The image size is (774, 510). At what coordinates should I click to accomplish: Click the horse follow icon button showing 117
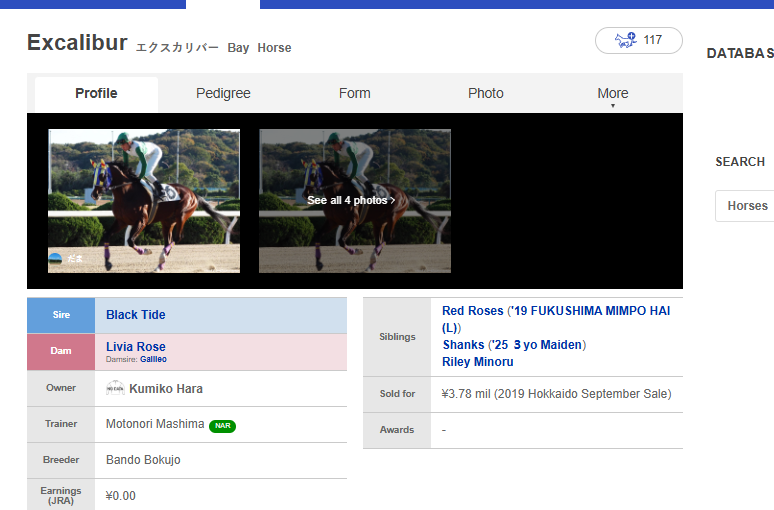pos(639,40)
